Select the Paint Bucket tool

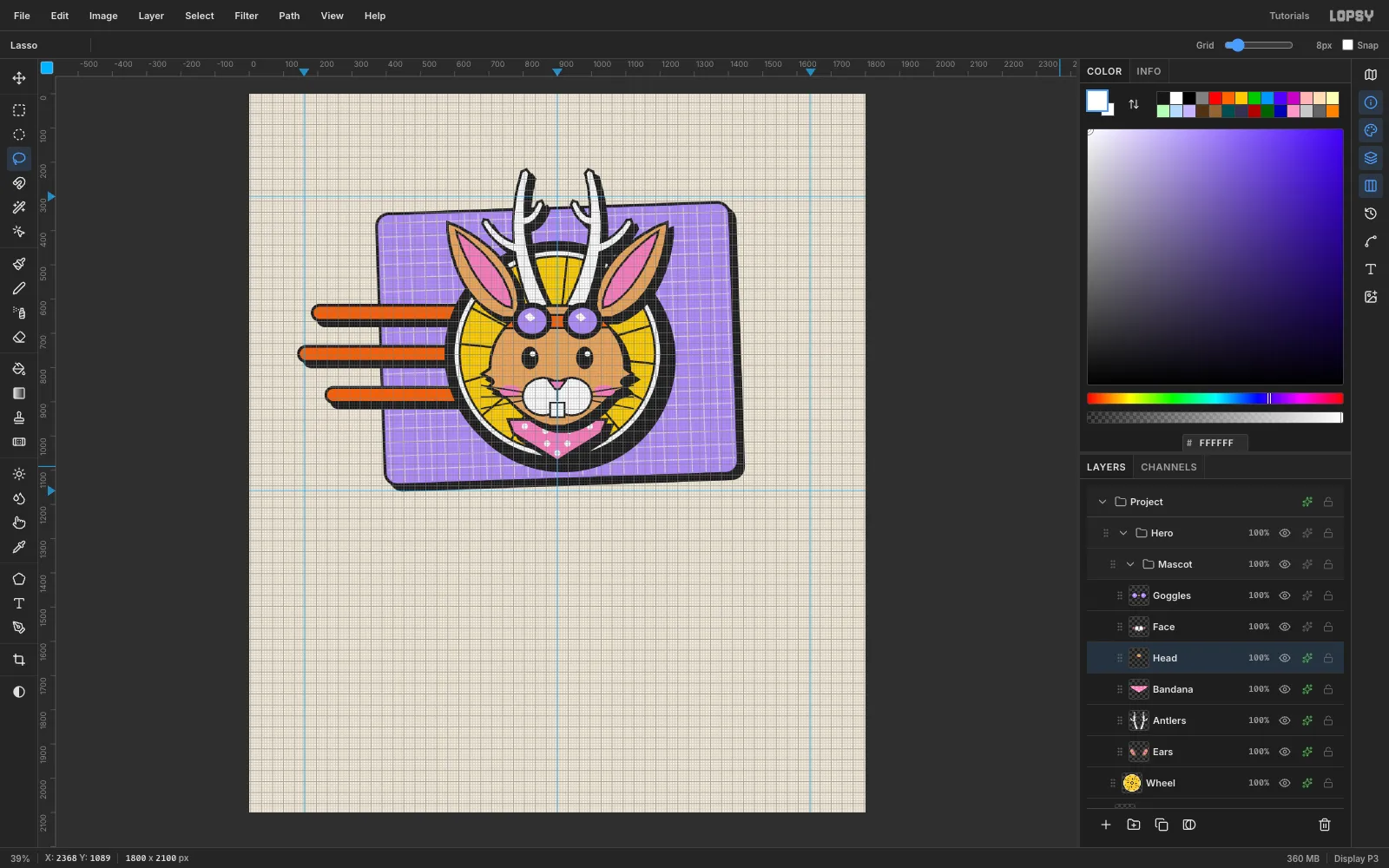(x=19, y=369)
